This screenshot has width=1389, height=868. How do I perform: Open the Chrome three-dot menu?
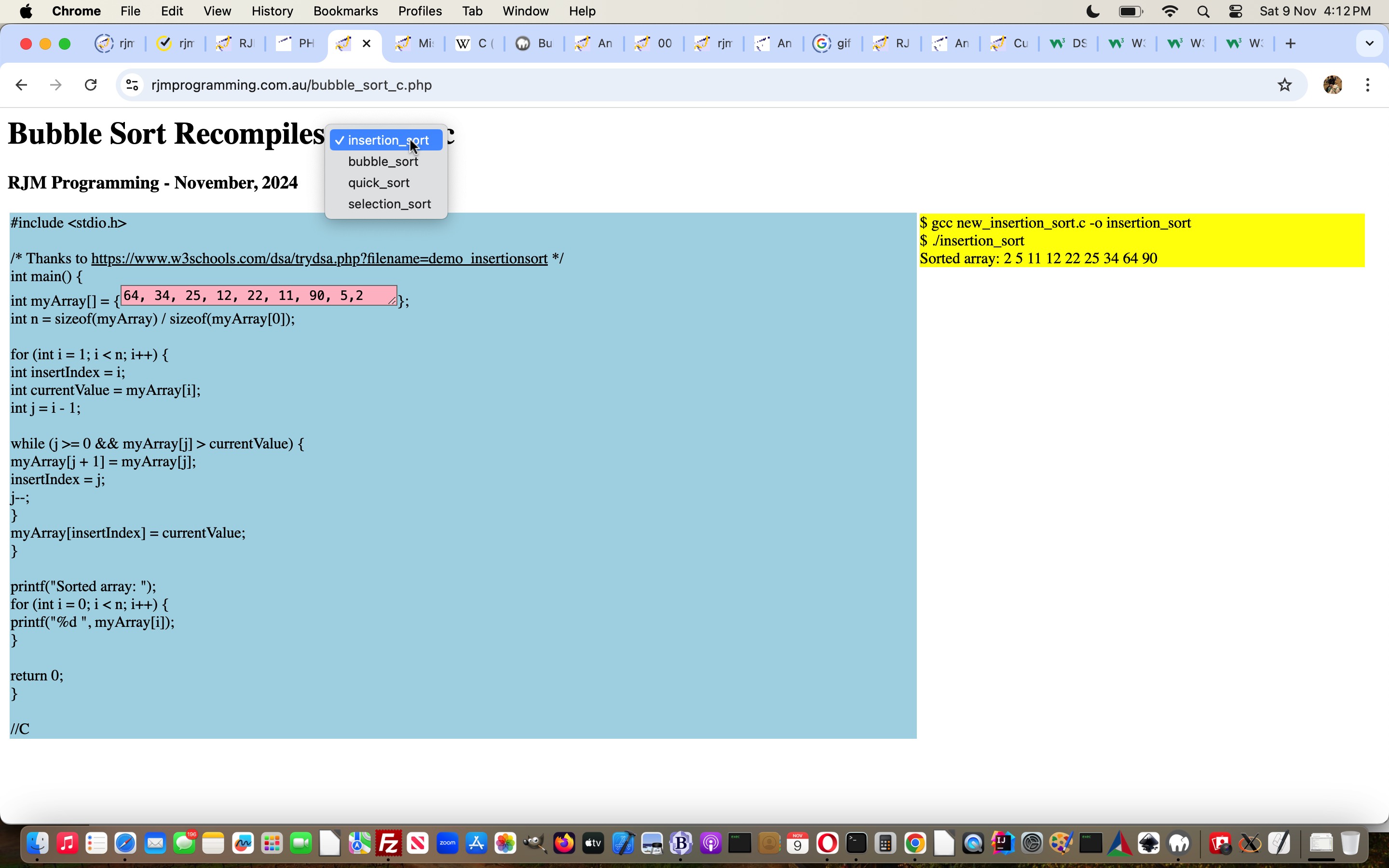click(1368, 85)
